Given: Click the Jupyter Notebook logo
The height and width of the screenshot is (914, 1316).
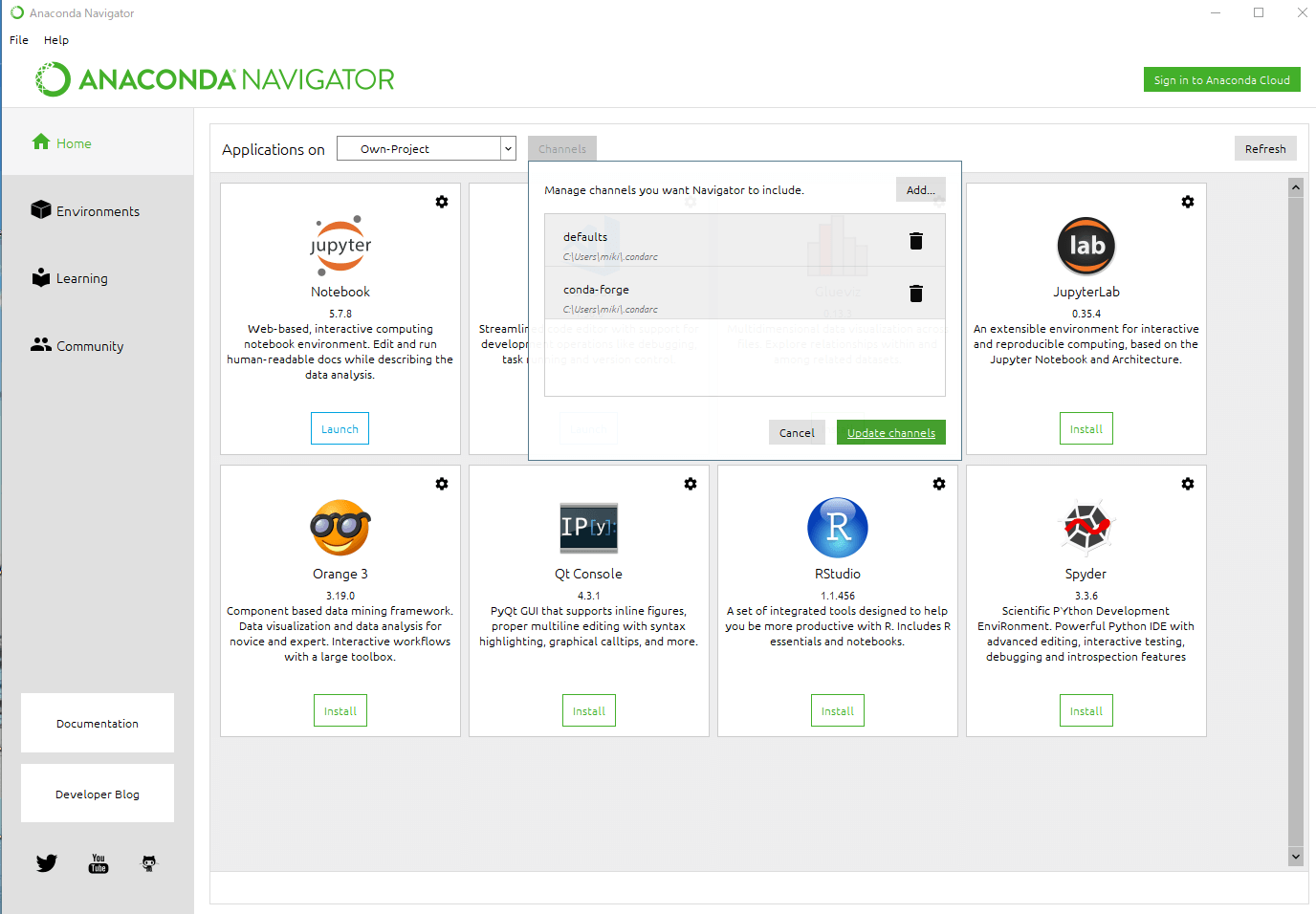Looking at the screenshot, I should [x=340, y=246].
